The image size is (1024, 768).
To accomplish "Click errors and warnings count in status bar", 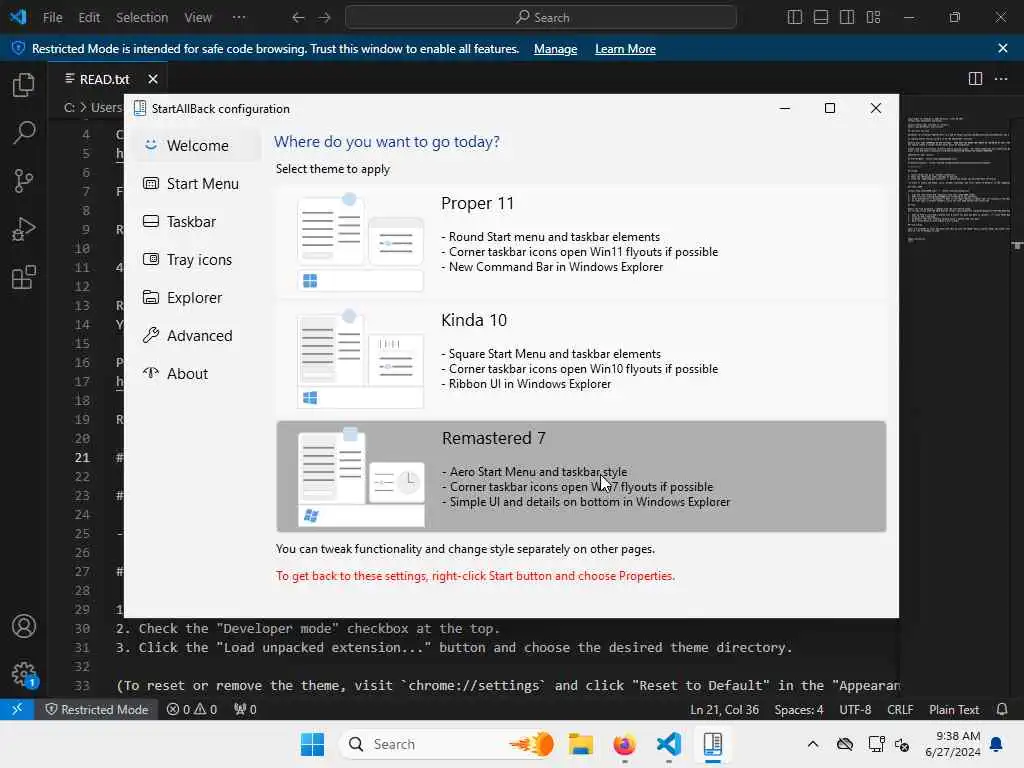I will point(191,709).
